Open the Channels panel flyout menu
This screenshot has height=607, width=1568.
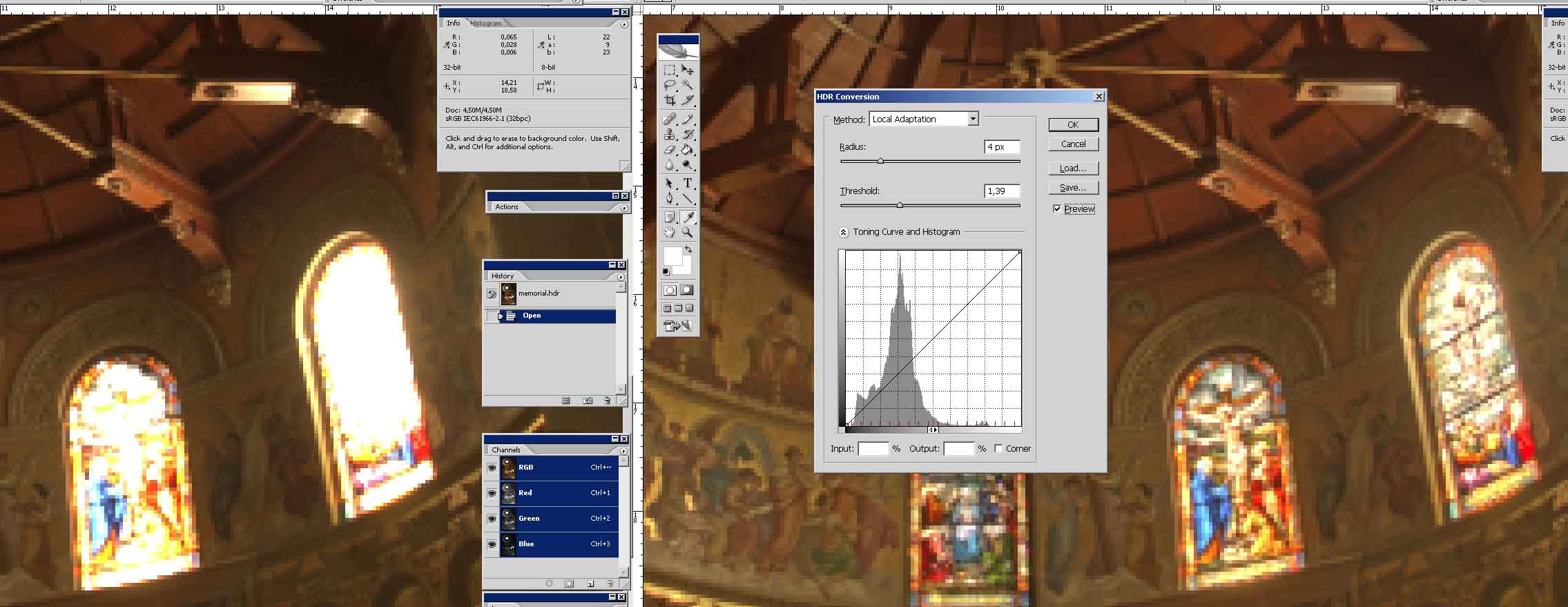pyautogui.click(x=623, y=451)
